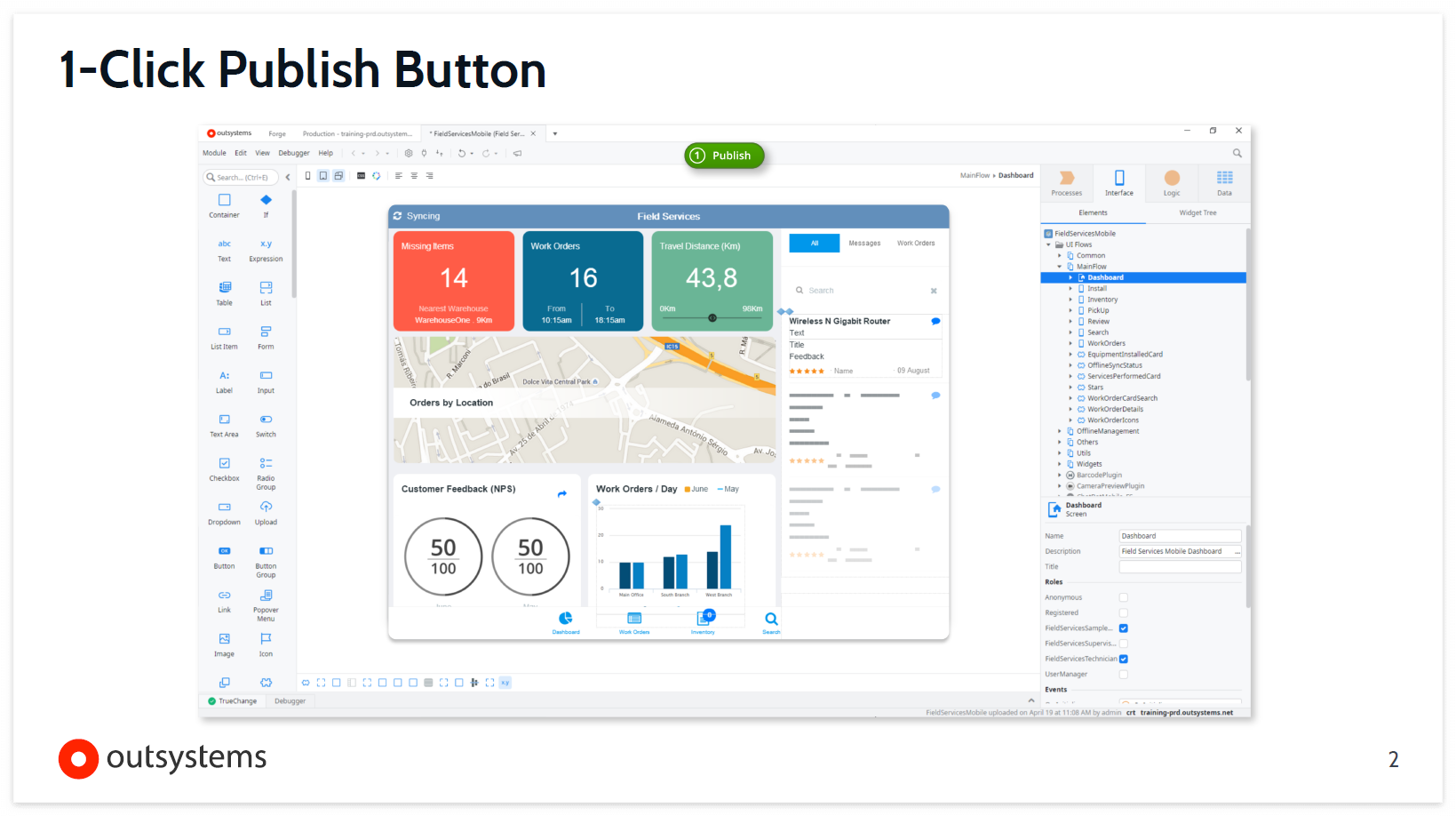
Task: Collapse the toolbox with the chevron
Action: tap(288, 177)
